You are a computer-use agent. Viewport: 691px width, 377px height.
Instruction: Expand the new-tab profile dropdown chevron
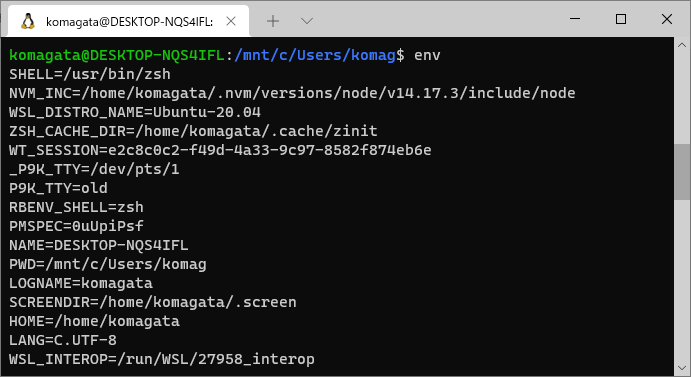(307, 21)
